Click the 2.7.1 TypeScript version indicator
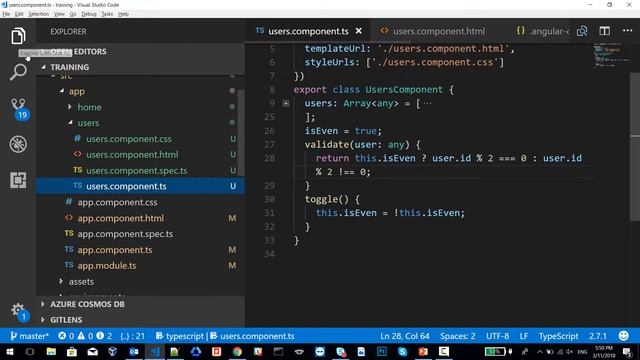640x360 pixels. tap(598, 336)
